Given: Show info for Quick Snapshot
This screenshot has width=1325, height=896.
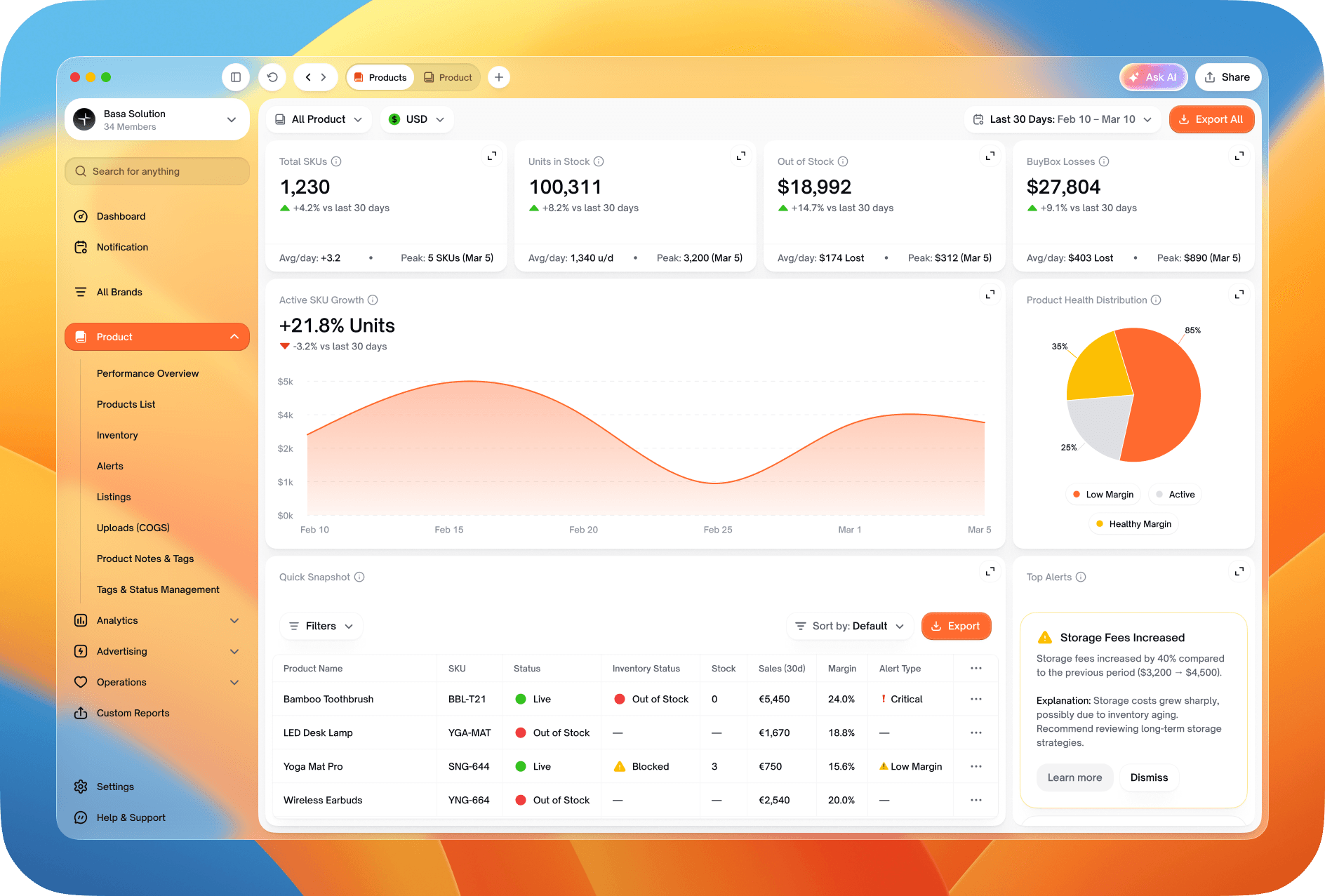Looking at the screenshot, I should click(359, 577).
